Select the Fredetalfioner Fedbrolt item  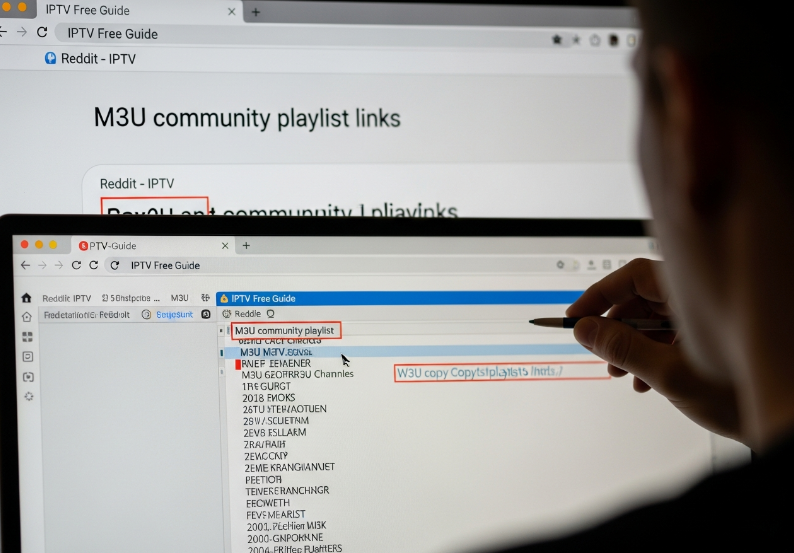tap(87, 315)
